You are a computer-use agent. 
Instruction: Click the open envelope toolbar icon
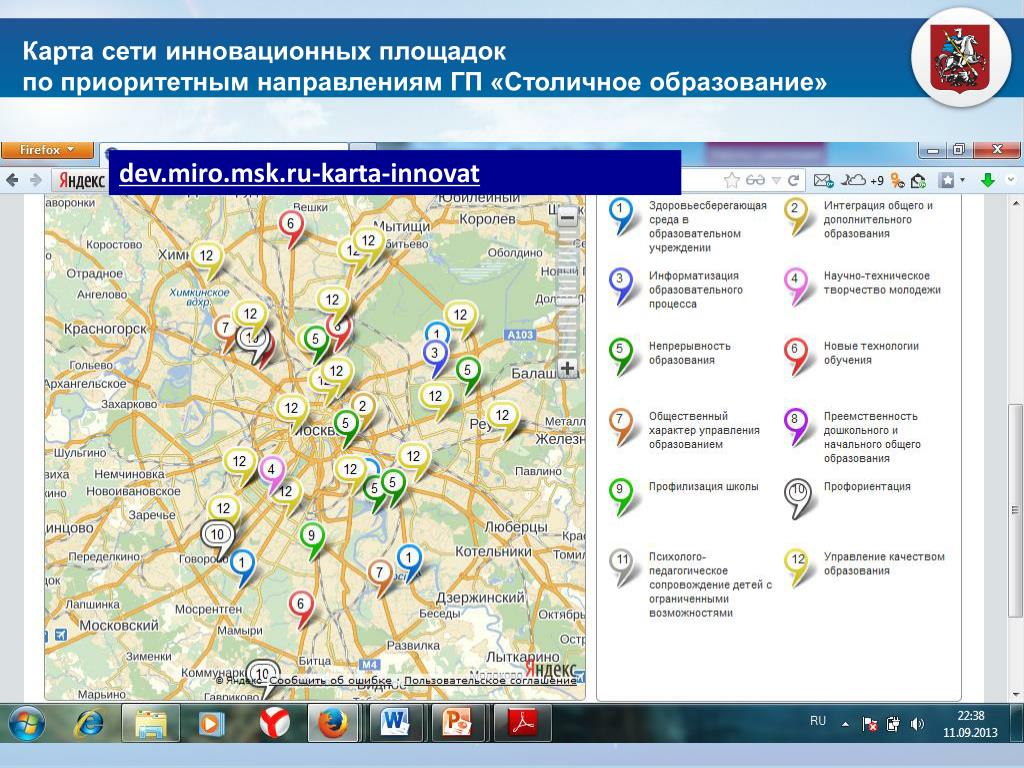[x=918, y=180]
